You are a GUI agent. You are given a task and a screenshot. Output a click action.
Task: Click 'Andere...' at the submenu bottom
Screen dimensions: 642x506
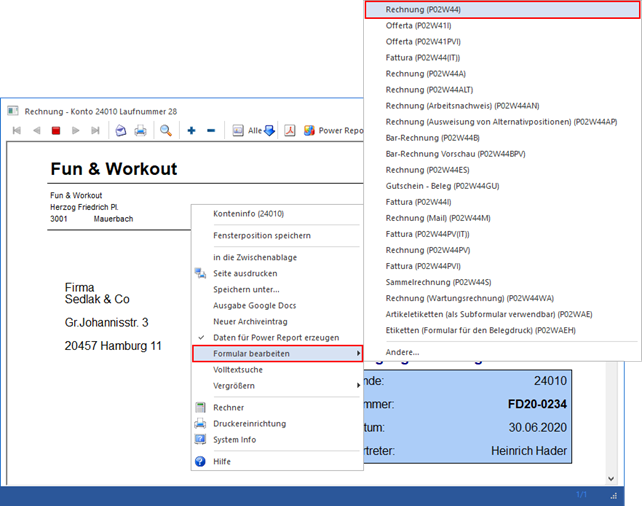click(402, 352)
